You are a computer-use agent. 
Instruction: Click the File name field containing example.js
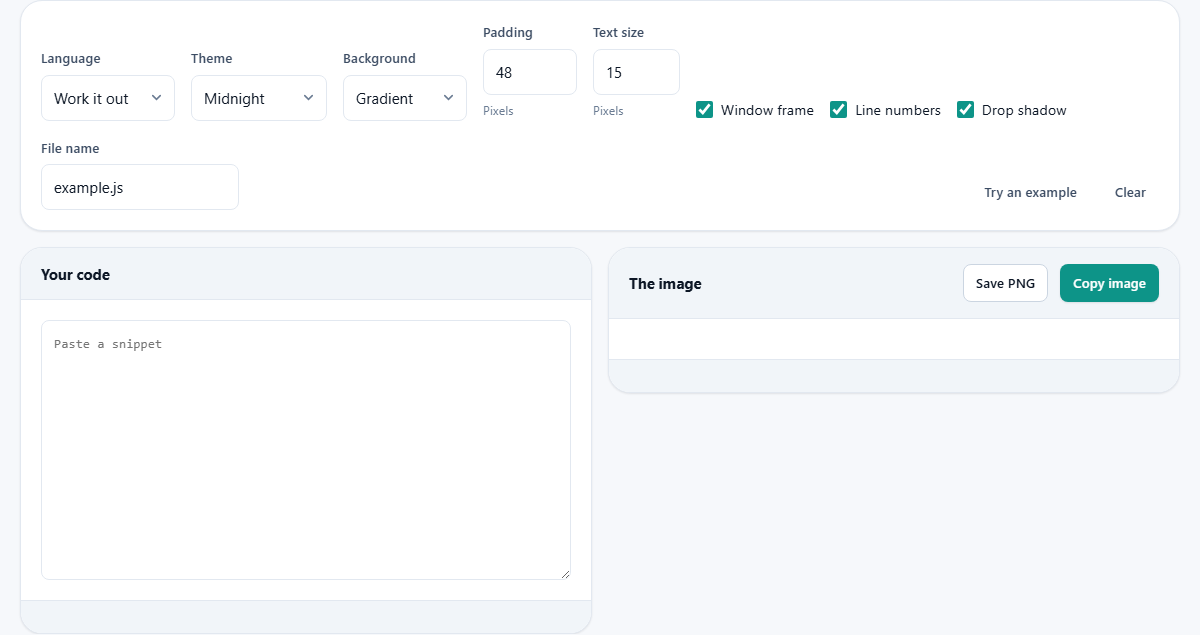(x=140, y=187)
